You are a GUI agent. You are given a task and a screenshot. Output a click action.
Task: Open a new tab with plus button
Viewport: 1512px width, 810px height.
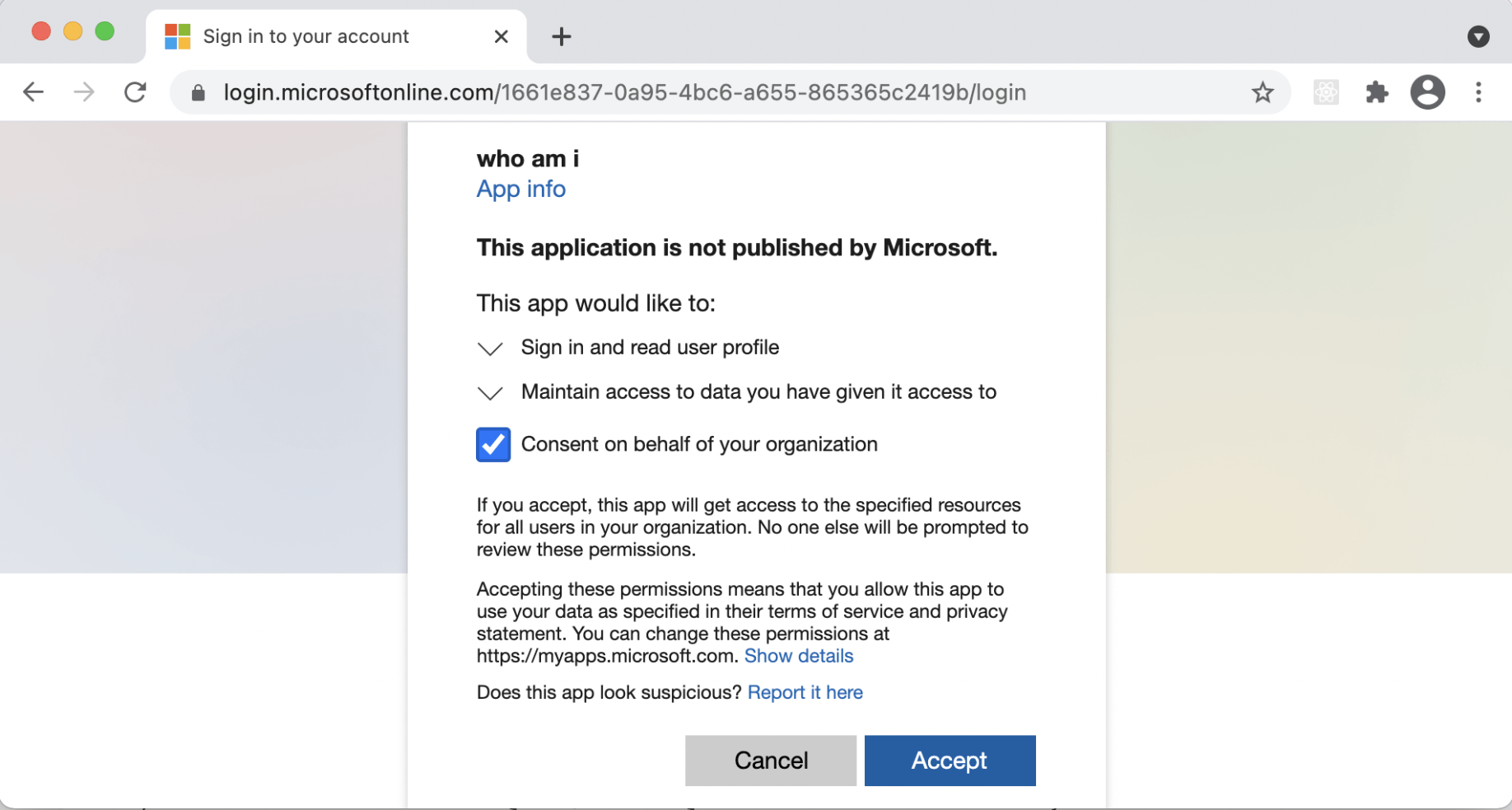[x=562, y=36]
